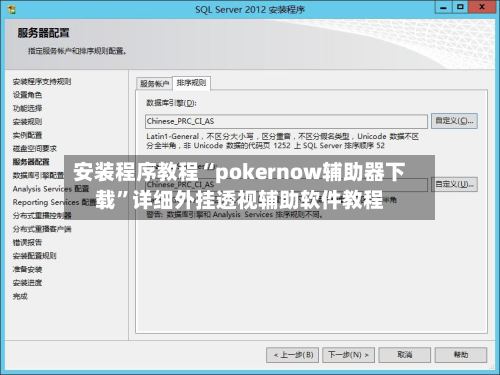This screenshot has height=375, width=500.
Task: Minimize the SQL Server setup window
Action: [x=443, y=7]
